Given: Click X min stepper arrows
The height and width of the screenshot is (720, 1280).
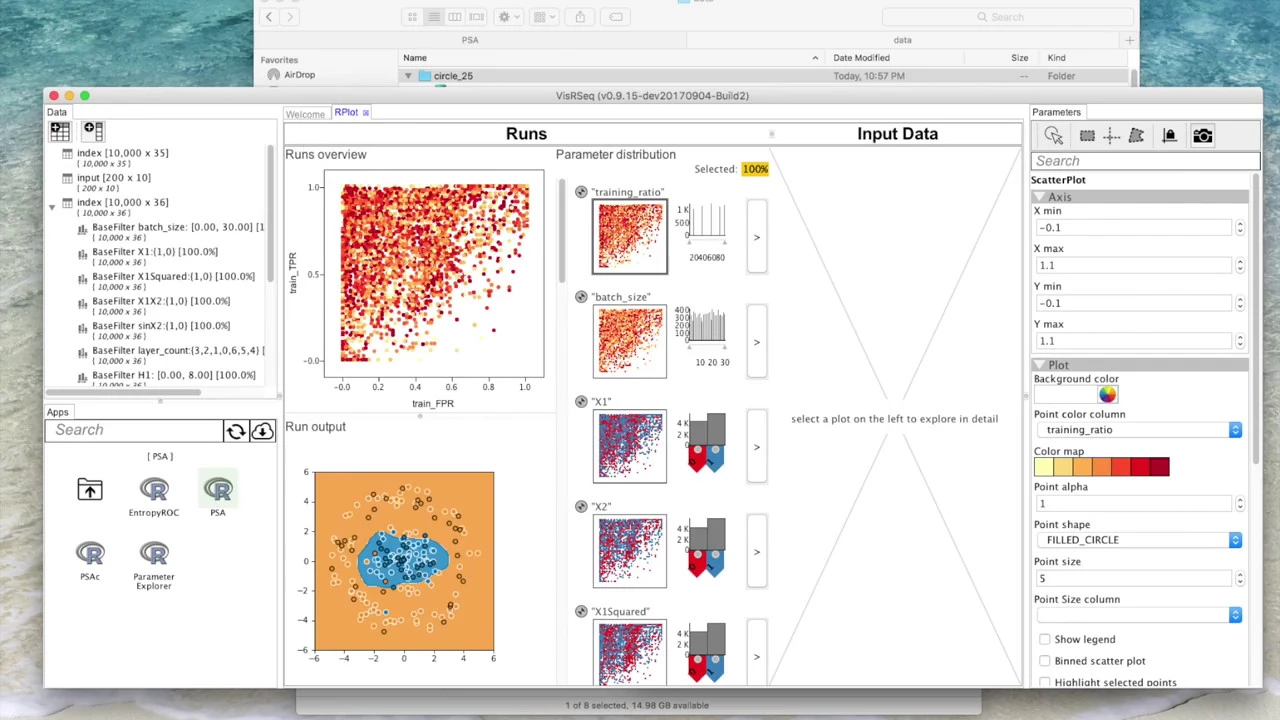Looking at the screenshot, I should 1240,228.
